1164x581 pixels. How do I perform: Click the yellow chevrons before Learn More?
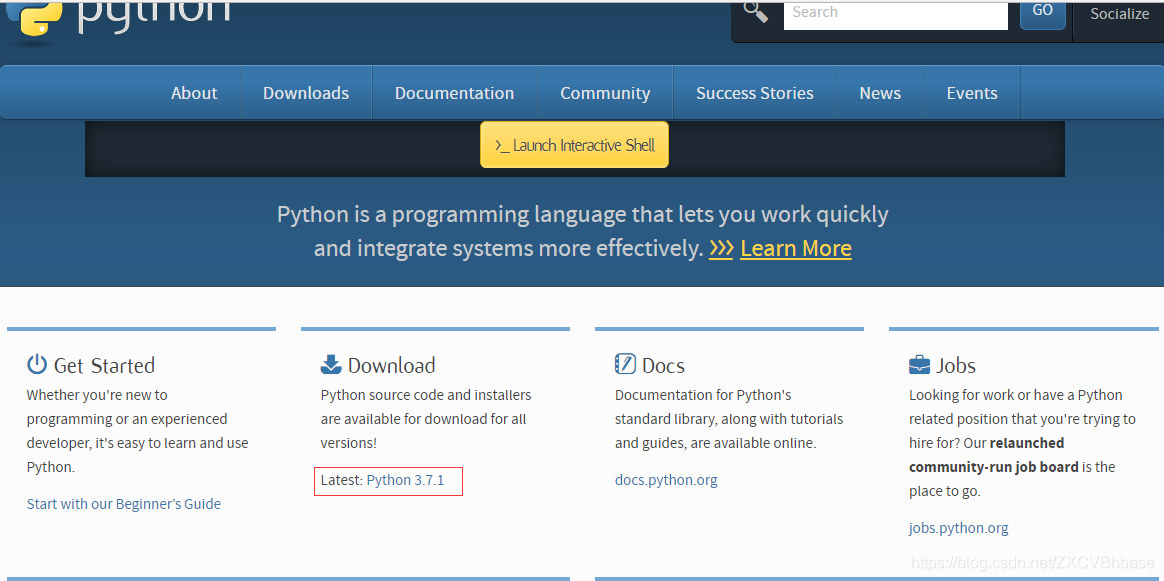point(721,248)
